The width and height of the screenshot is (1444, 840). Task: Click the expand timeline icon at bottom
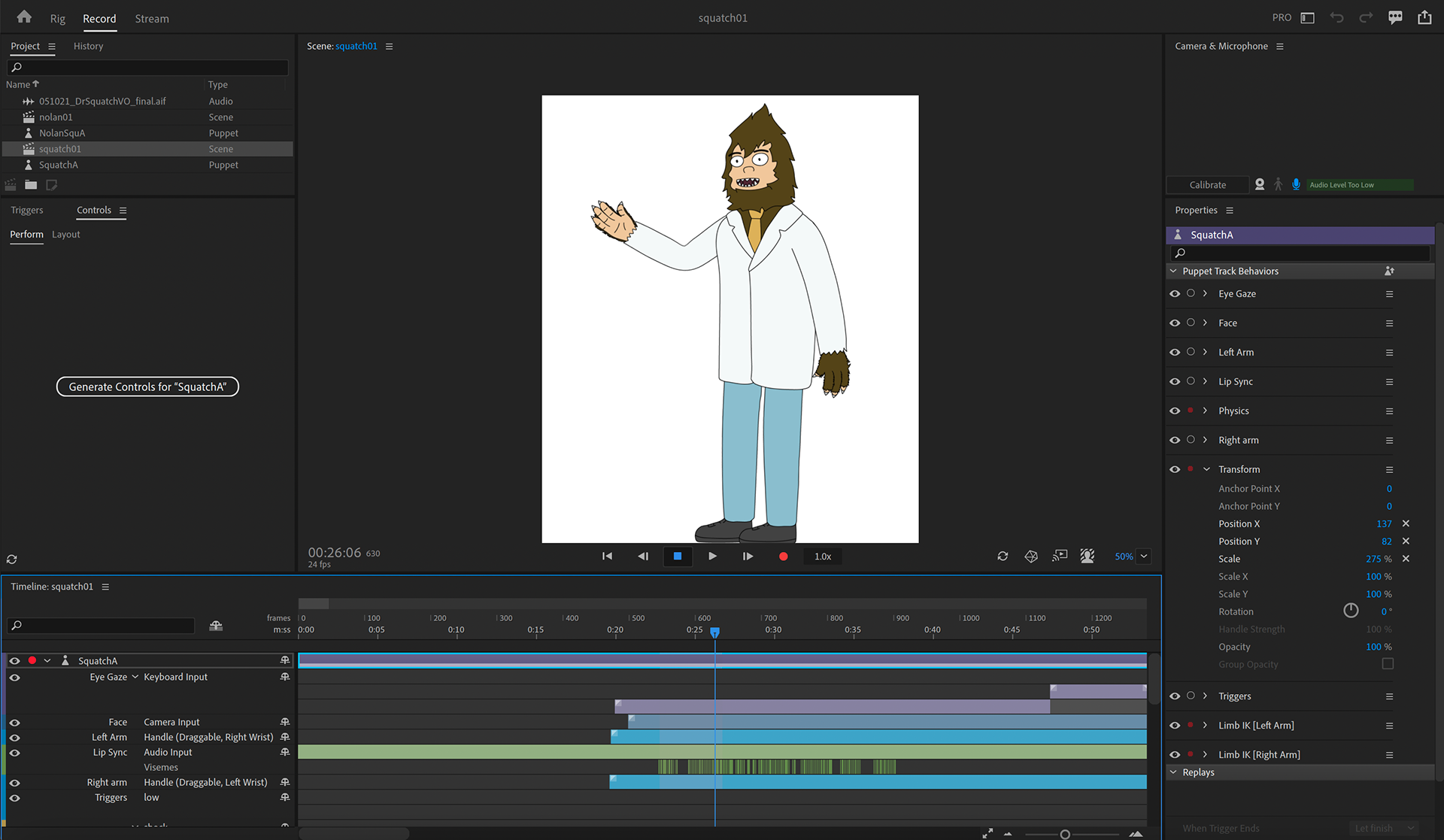coord(987,833)
